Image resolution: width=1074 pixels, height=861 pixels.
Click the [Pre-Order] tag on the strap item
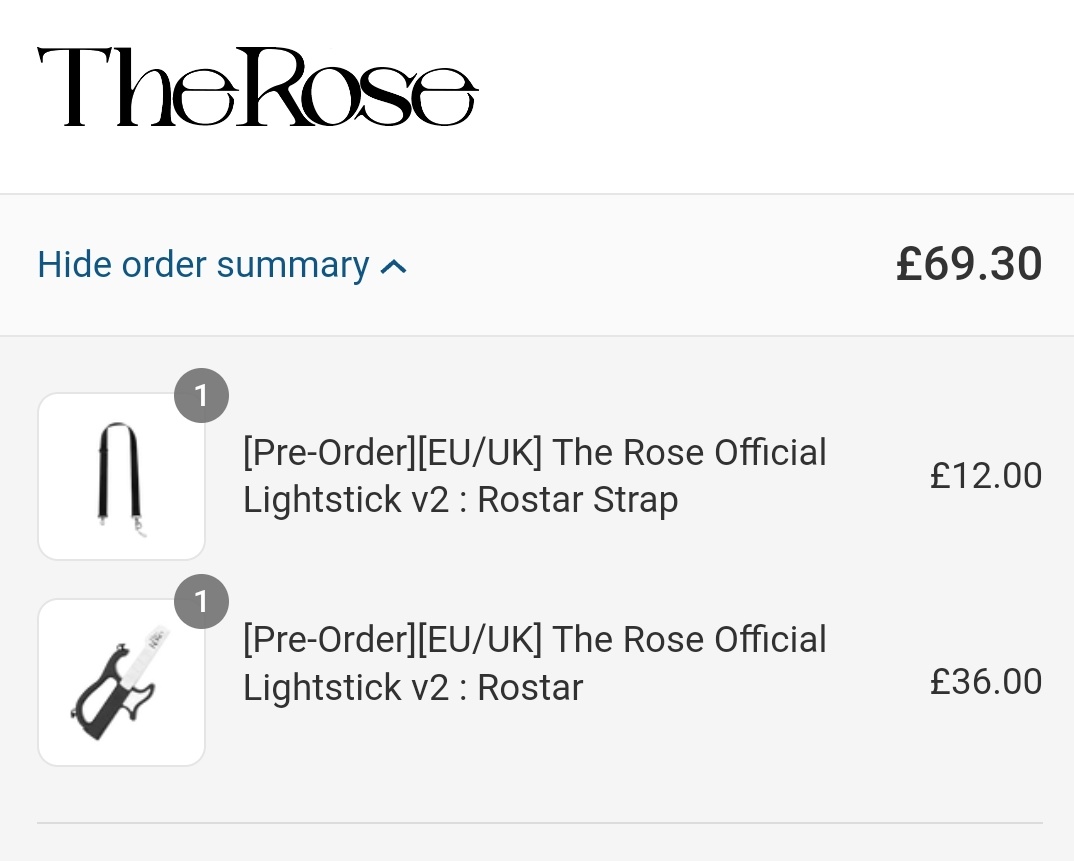(x=329, y=453)
